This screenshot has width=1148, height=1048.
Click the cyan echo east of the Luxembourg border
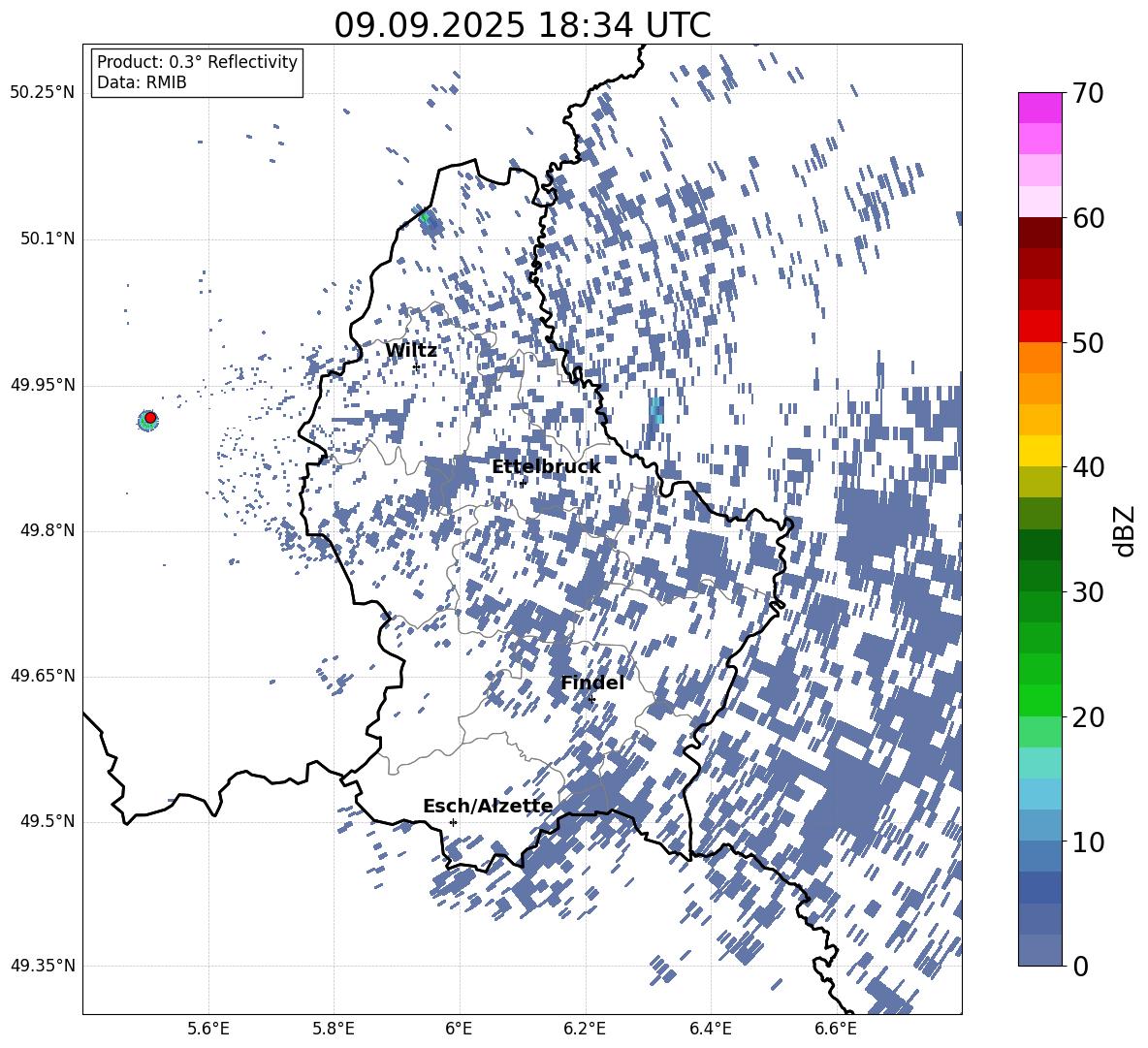click(x=656, y=410)
